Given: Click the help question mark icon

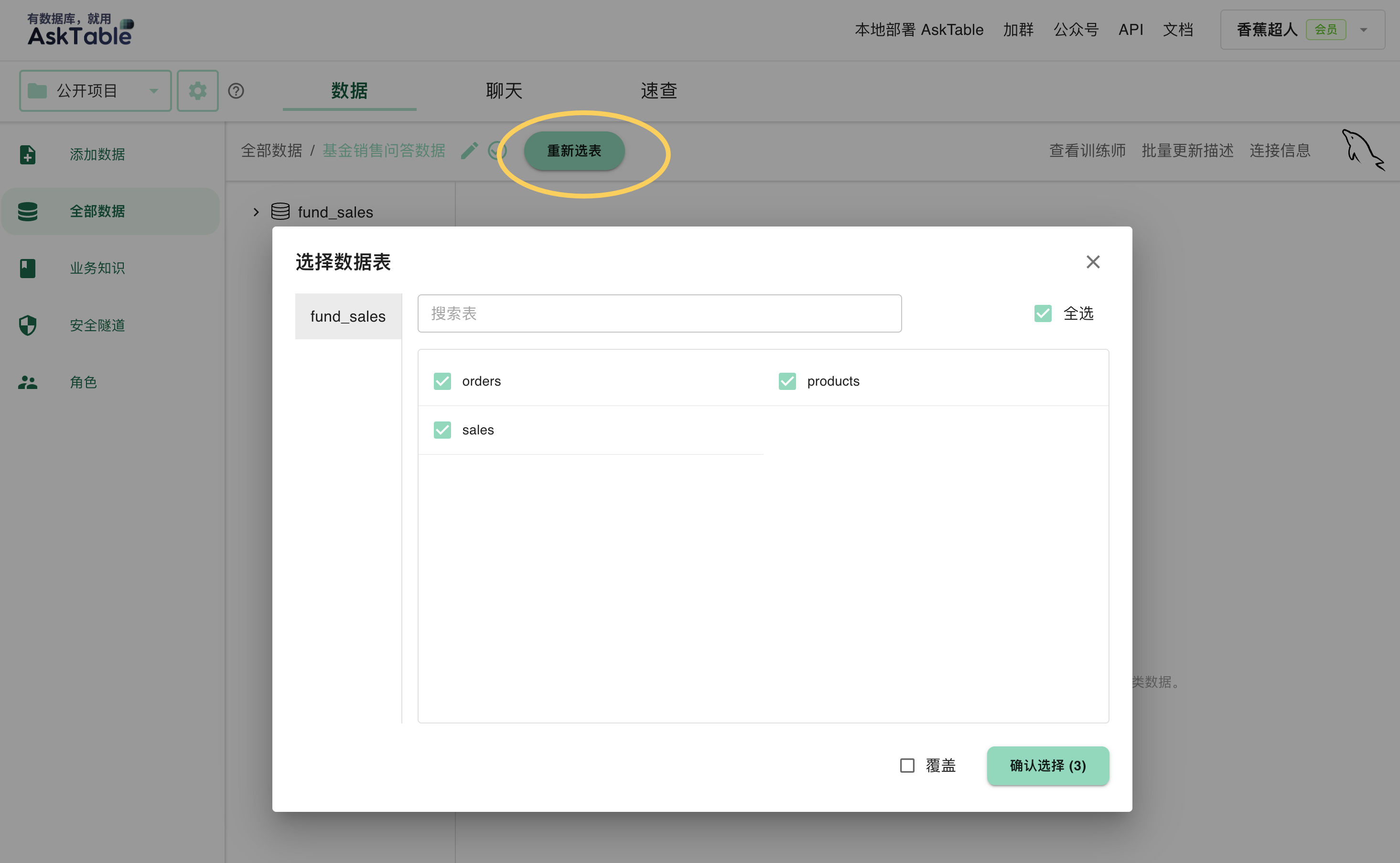Looking at the screenshot, I should 237,91.
